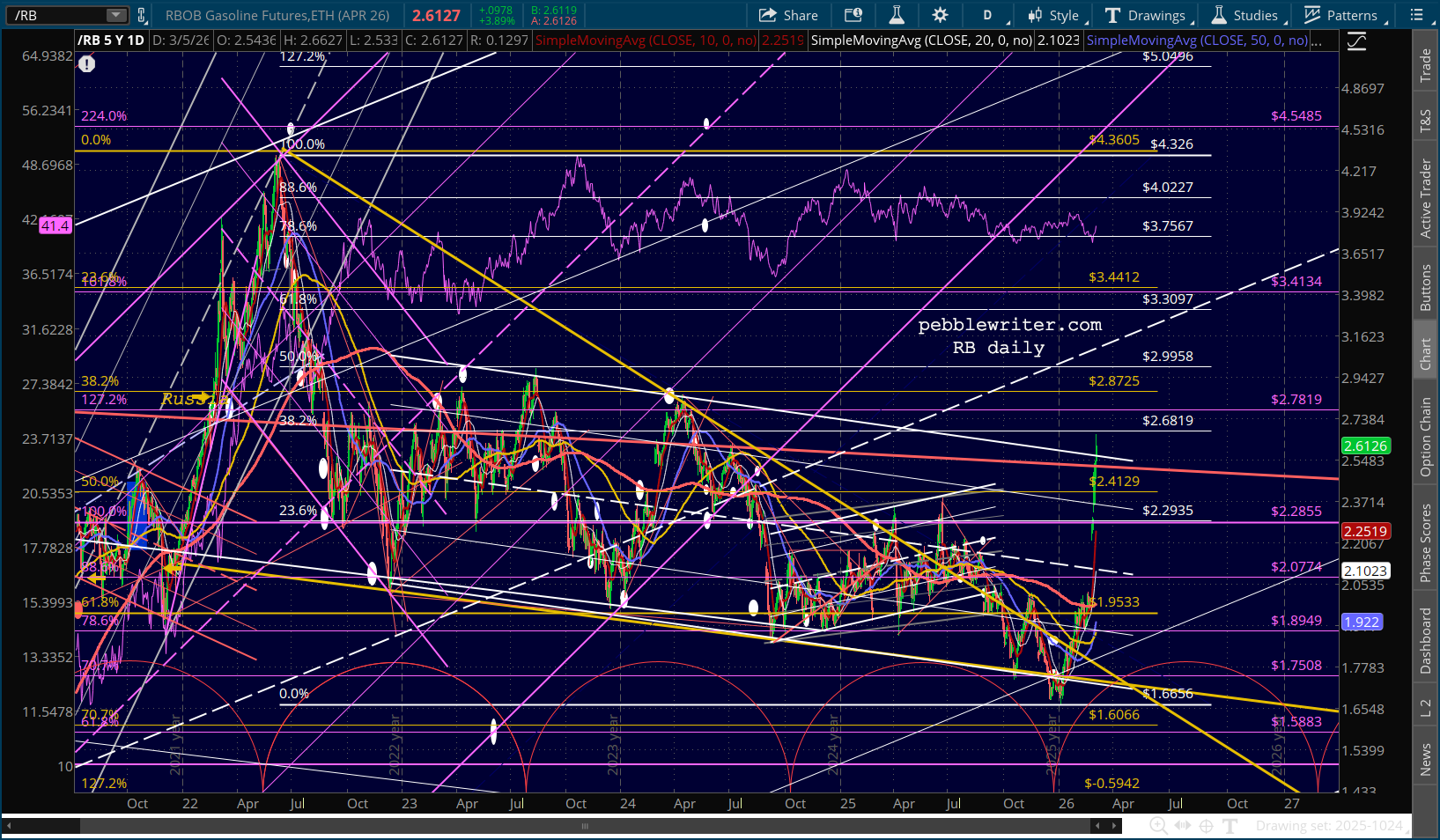The height and width of the screenshot is (840, 1440).
Task: Click the Share button label
Action: tap(801, 15)
